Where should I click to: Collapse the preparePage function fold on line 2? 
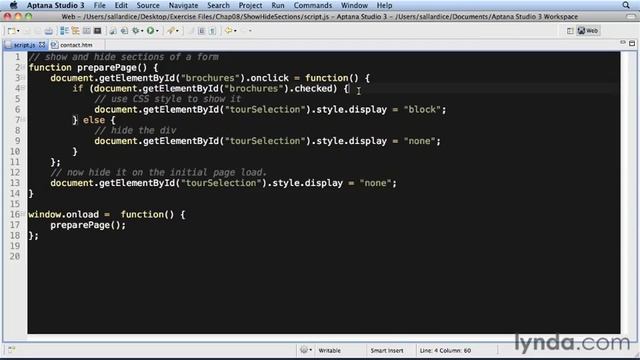coord(23,67)
